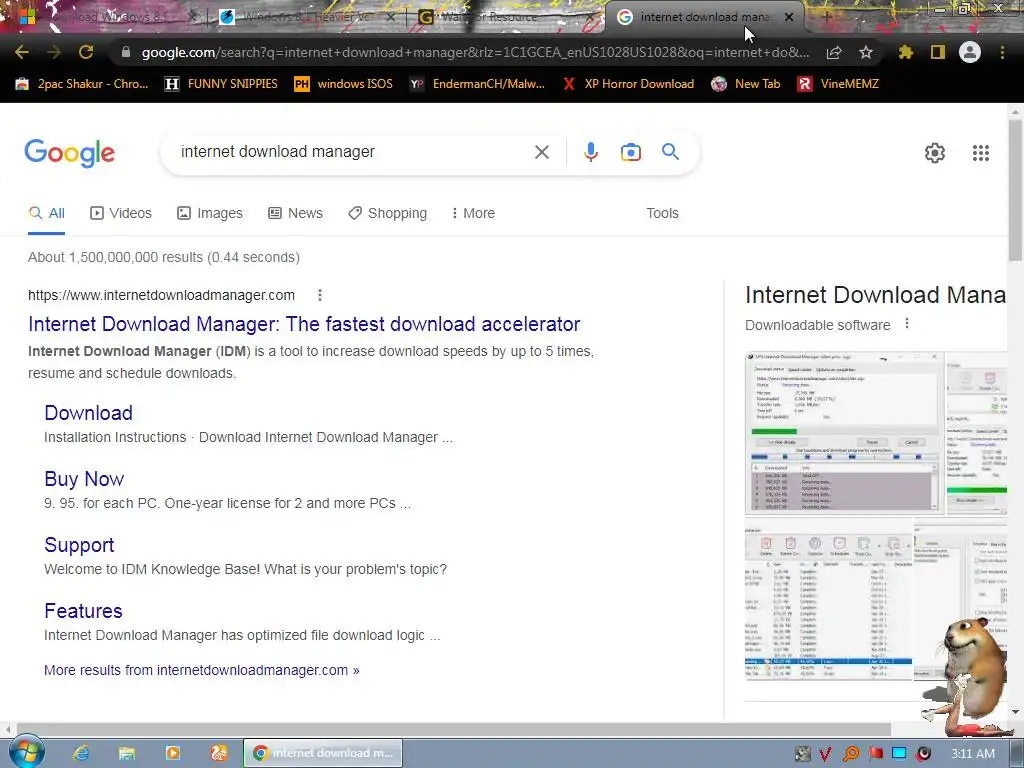Click inside the Google search input field
The width and height of the screenshot is (1024, 768).
(x=353, y=152)
